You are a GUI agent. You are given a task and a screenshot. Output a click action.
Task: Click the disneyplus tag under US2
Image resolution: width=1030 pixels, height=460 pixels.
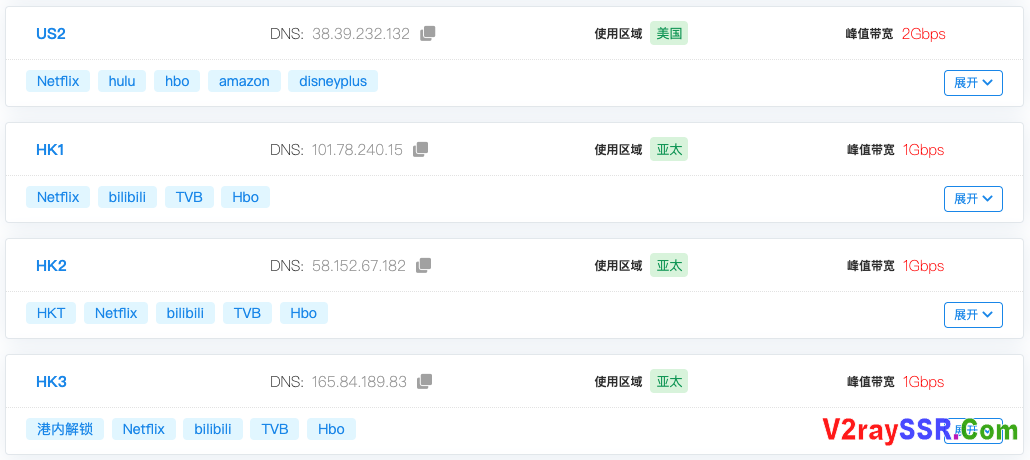click(333, 81)
